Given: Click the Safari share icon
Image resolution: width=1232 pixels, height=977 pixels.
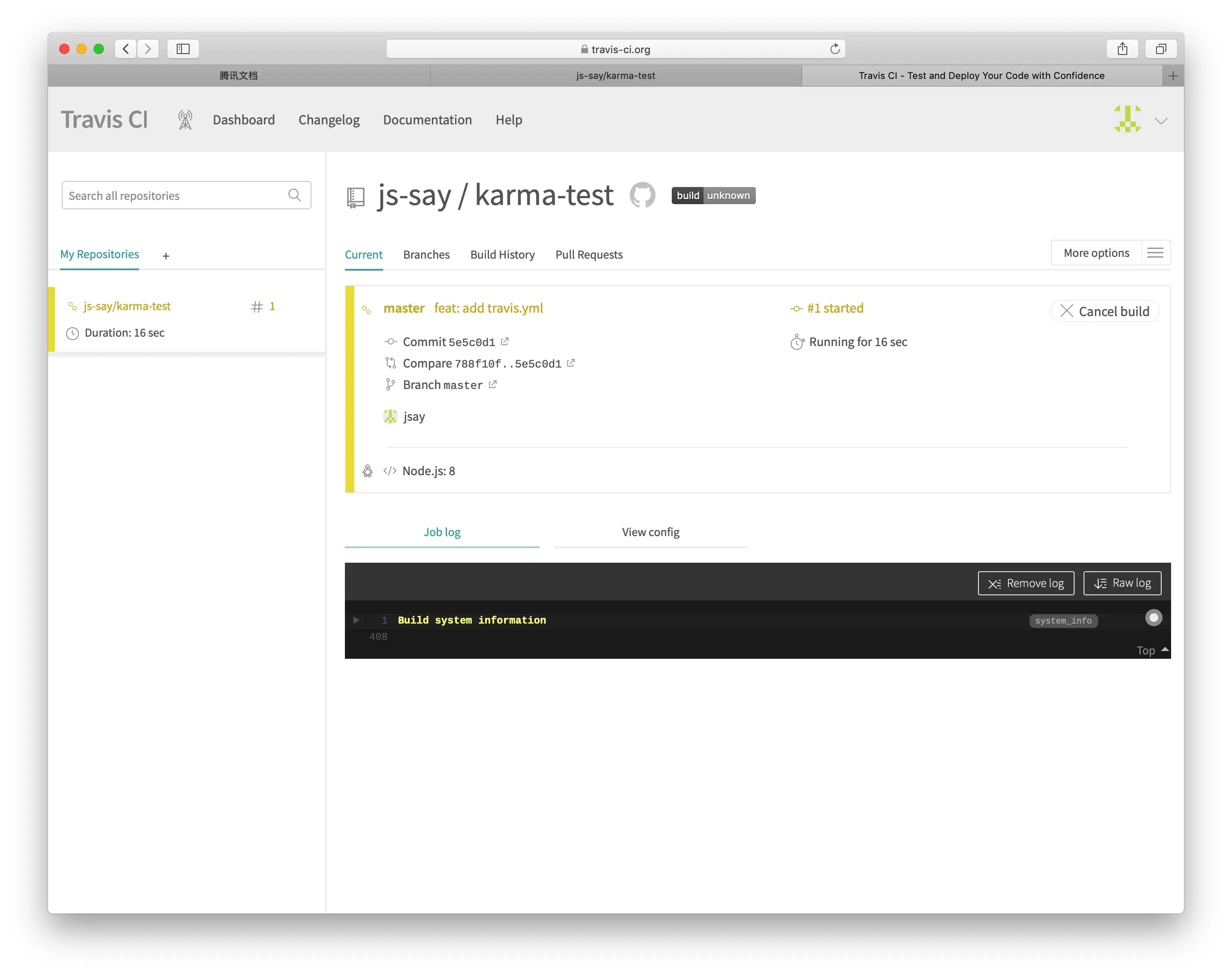Looking at the screenshot, I should (x=1122, y=49).
